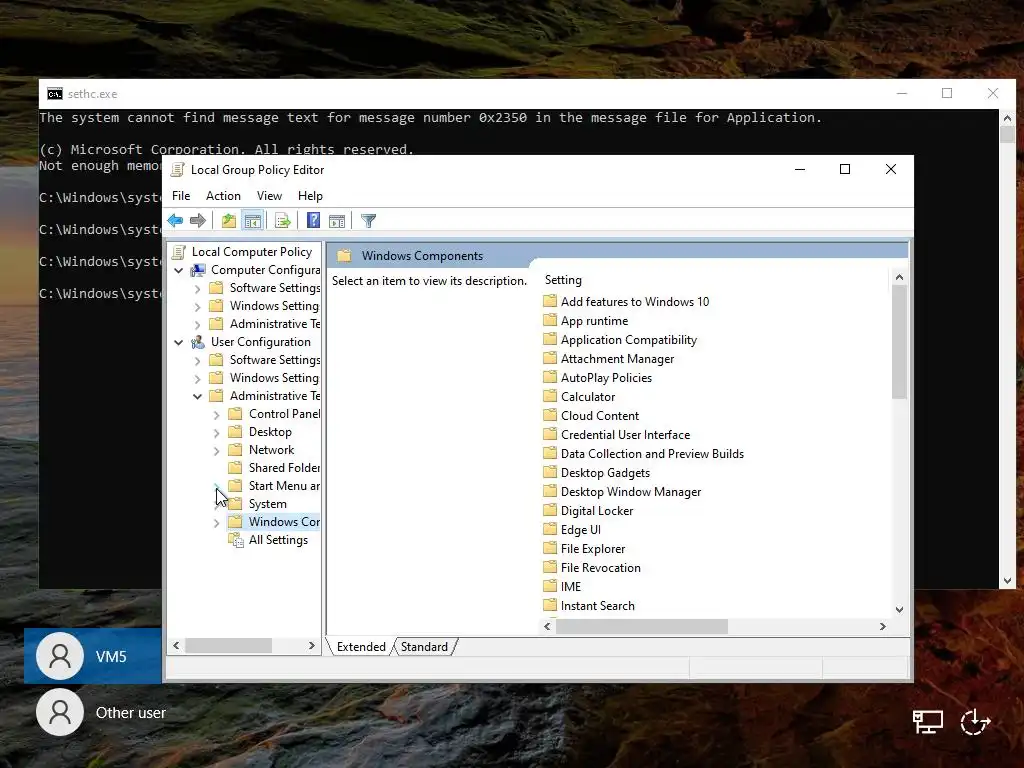Click the network sign-in icon on lock screen

point(928,722)
